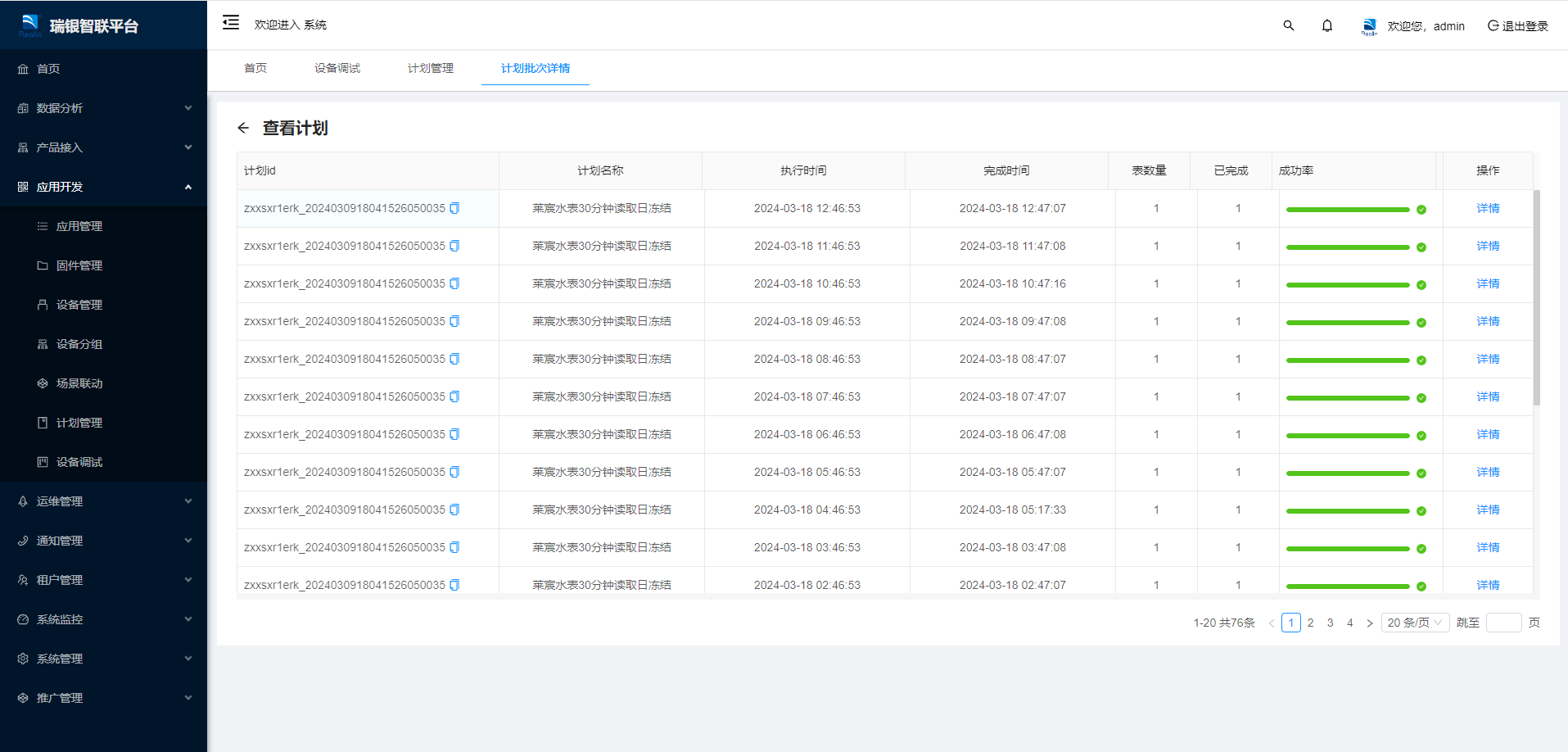Click the 1-20 共76条 total count text
1568x752 pixels.
[1224, 623]
